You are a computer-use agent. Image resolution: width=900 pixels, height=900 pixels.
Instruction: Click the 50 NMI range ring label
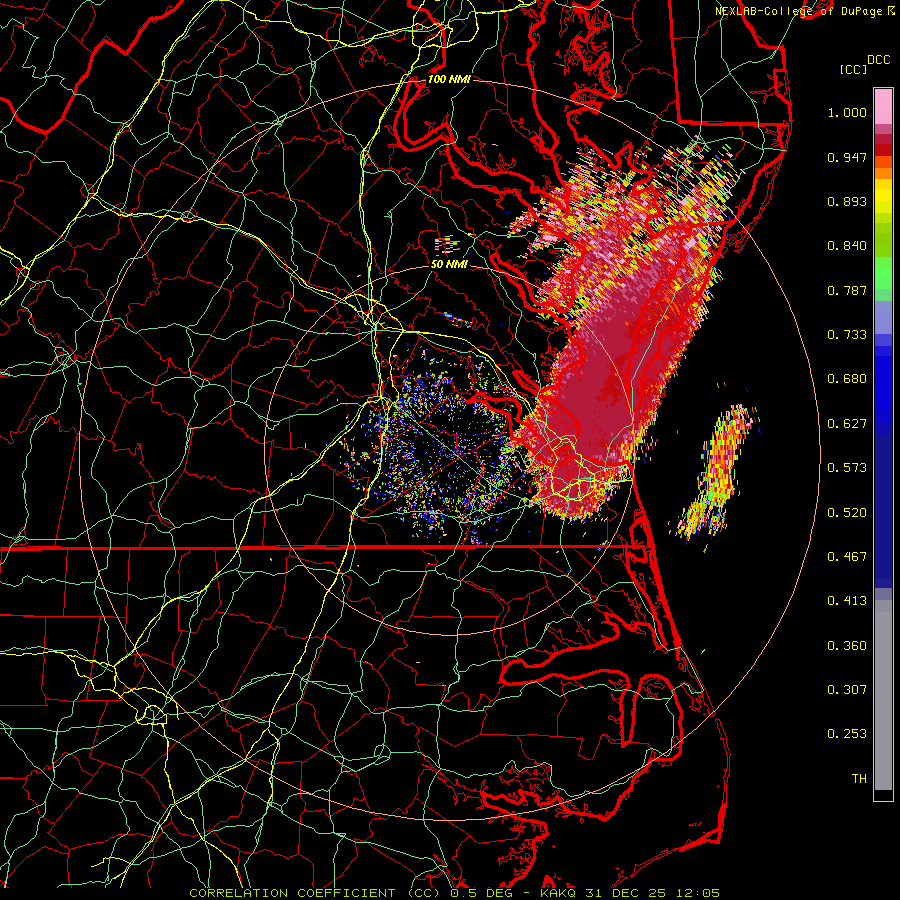[x=449, y=264]
